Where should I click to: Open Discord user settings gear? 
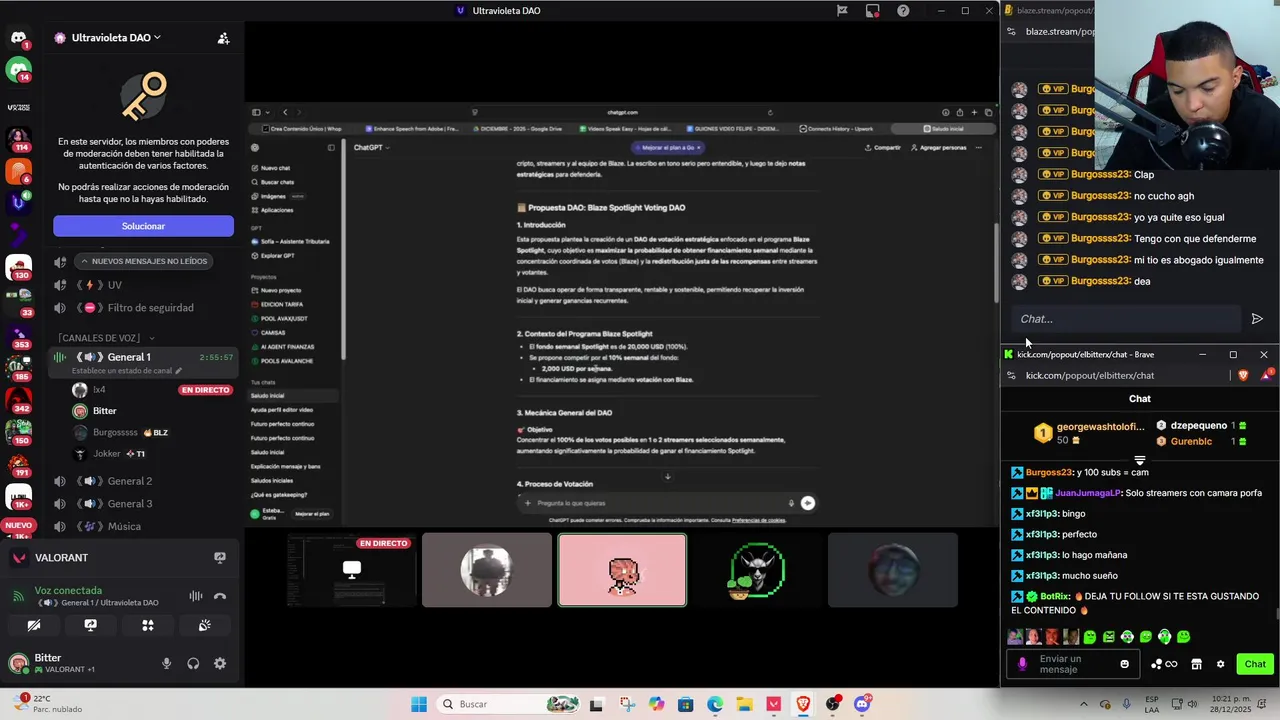coord(220,663)
